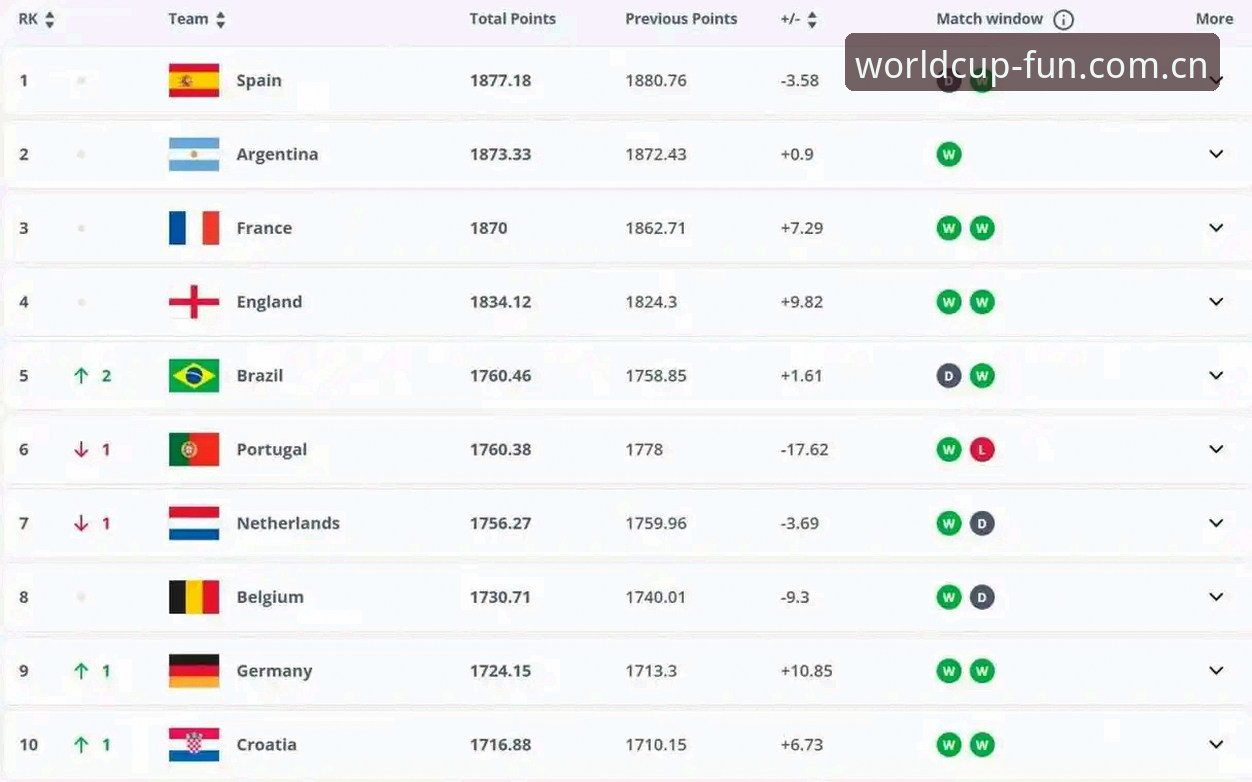The height and width of the screenshot is (782, 1252).
Task: Select Argentina's green W result badge
Action: pyautogui.click(x=949, y=154)
